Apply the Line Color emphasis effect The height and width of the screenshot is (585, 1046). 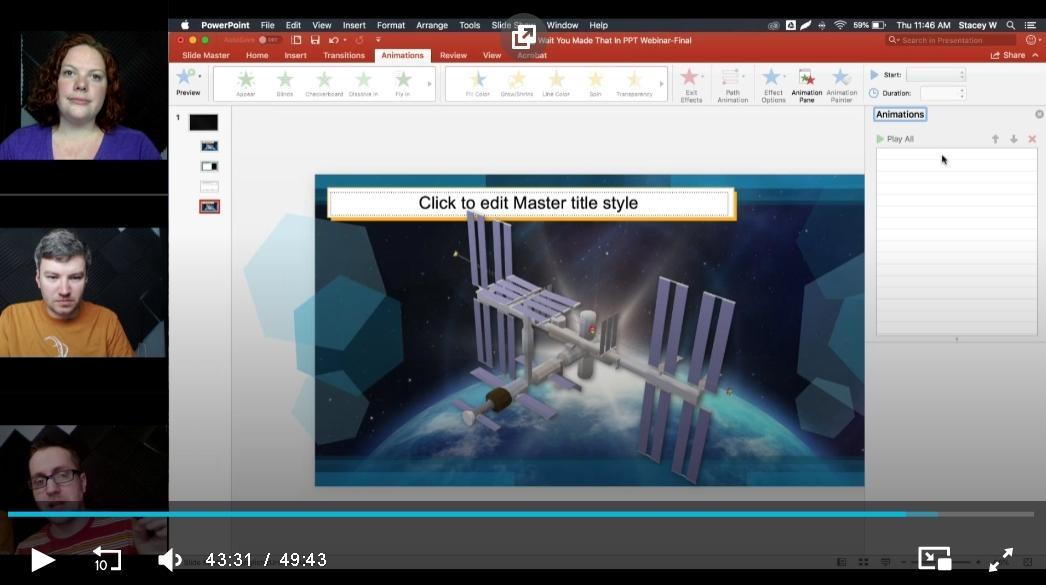(x=556, y=84)
